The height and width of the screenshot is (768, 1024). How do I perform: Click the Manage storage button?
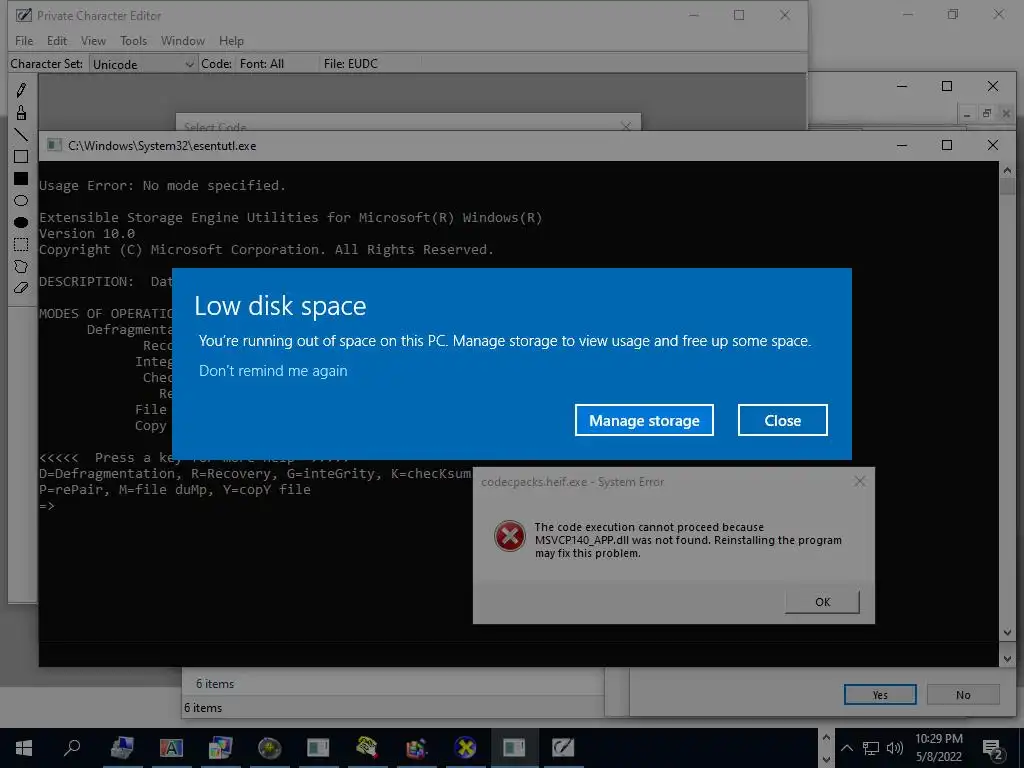click(644, 420)
